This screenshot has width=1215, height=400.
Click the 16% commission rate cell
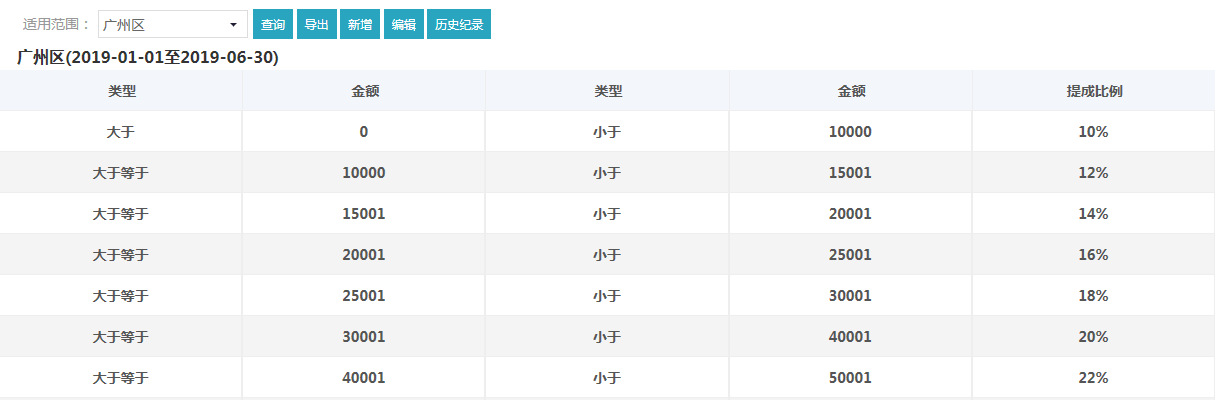coord(1094,255)
